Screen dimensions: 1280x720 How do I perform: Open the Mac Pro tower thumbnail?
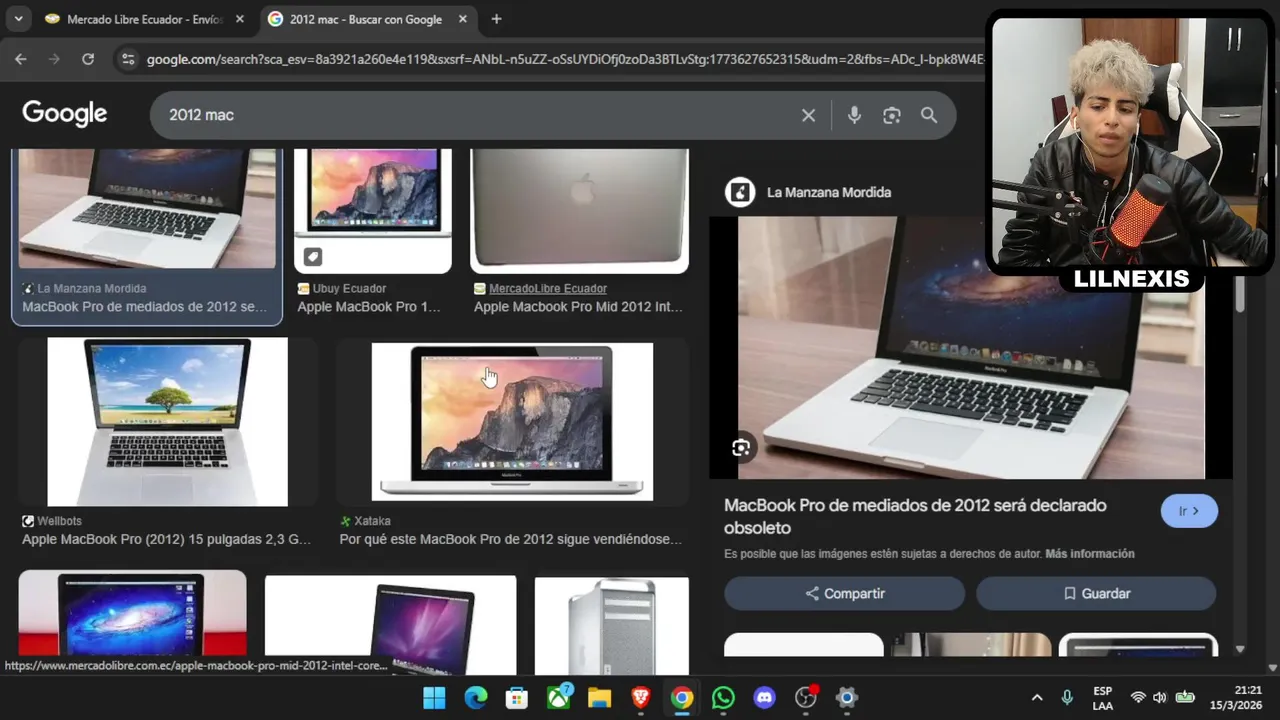pyautogui.click(x=612, y=625)
